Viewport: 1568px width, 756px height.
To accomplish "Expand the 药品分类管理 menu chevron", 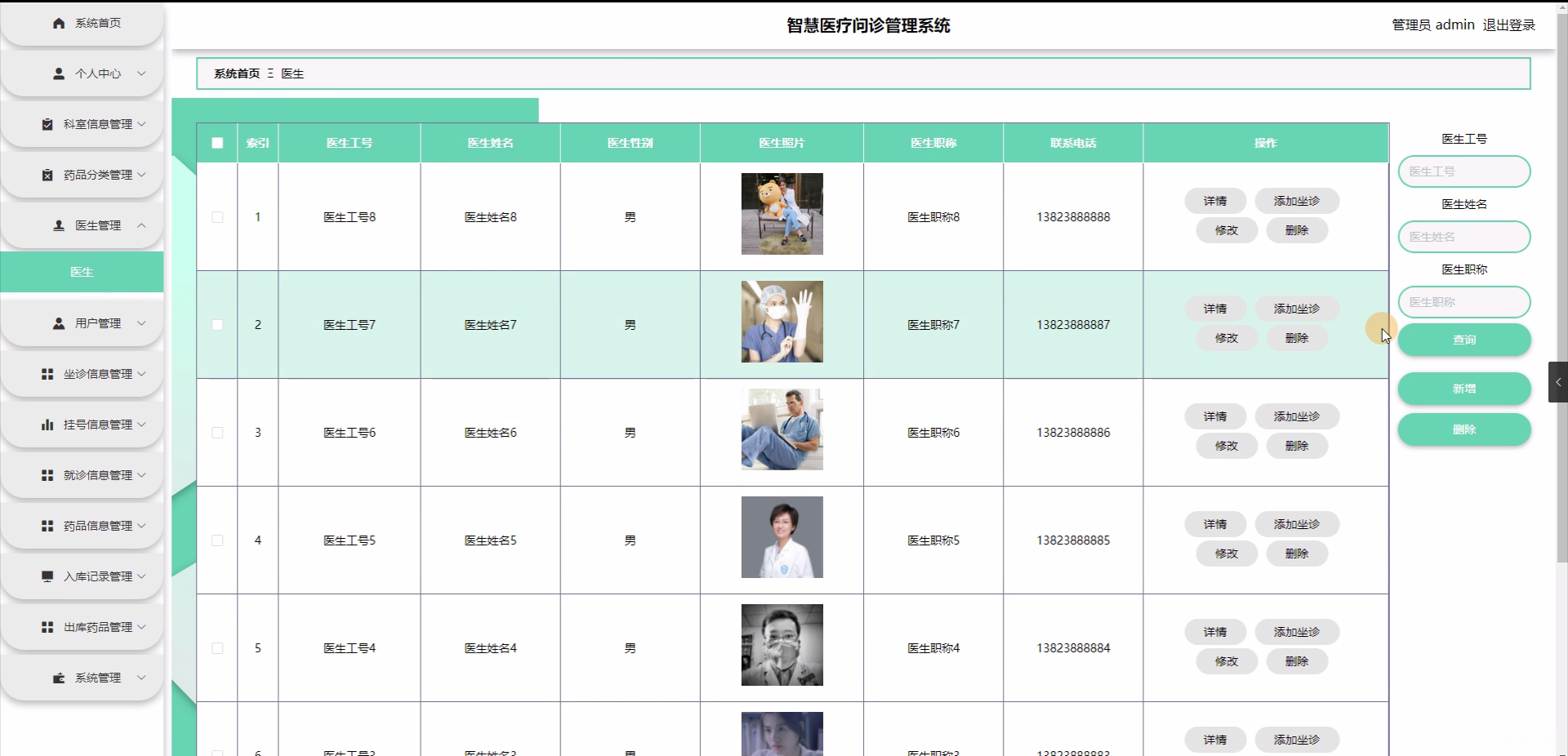I will (141, 175).
